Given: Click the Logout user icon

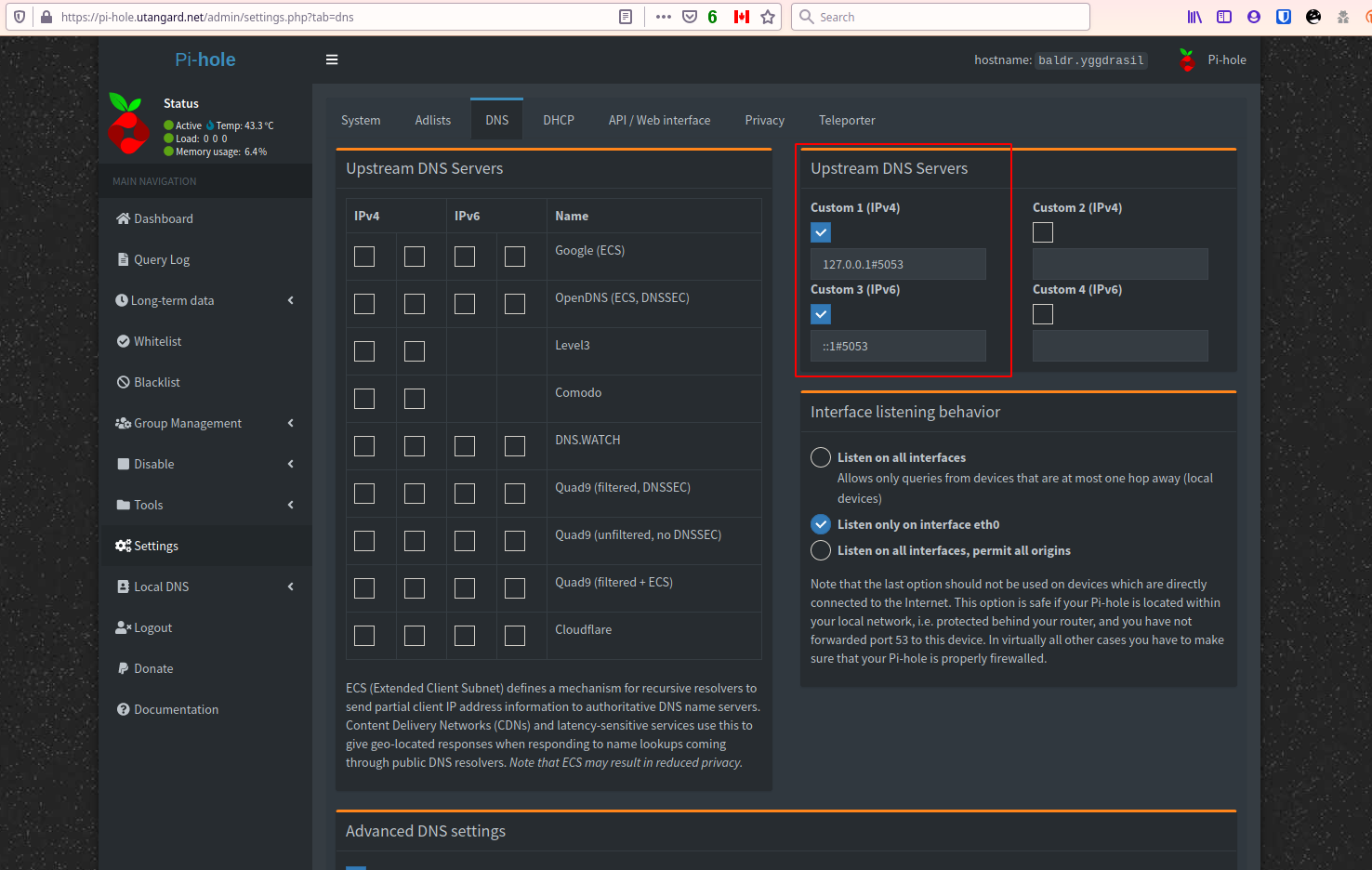Looking at the screenshot, I should (x=123, y=627).
